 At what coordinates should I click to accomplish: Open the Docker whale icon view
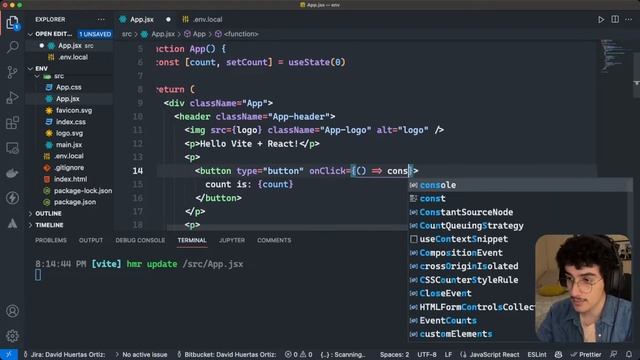click(x=12, y=173)
